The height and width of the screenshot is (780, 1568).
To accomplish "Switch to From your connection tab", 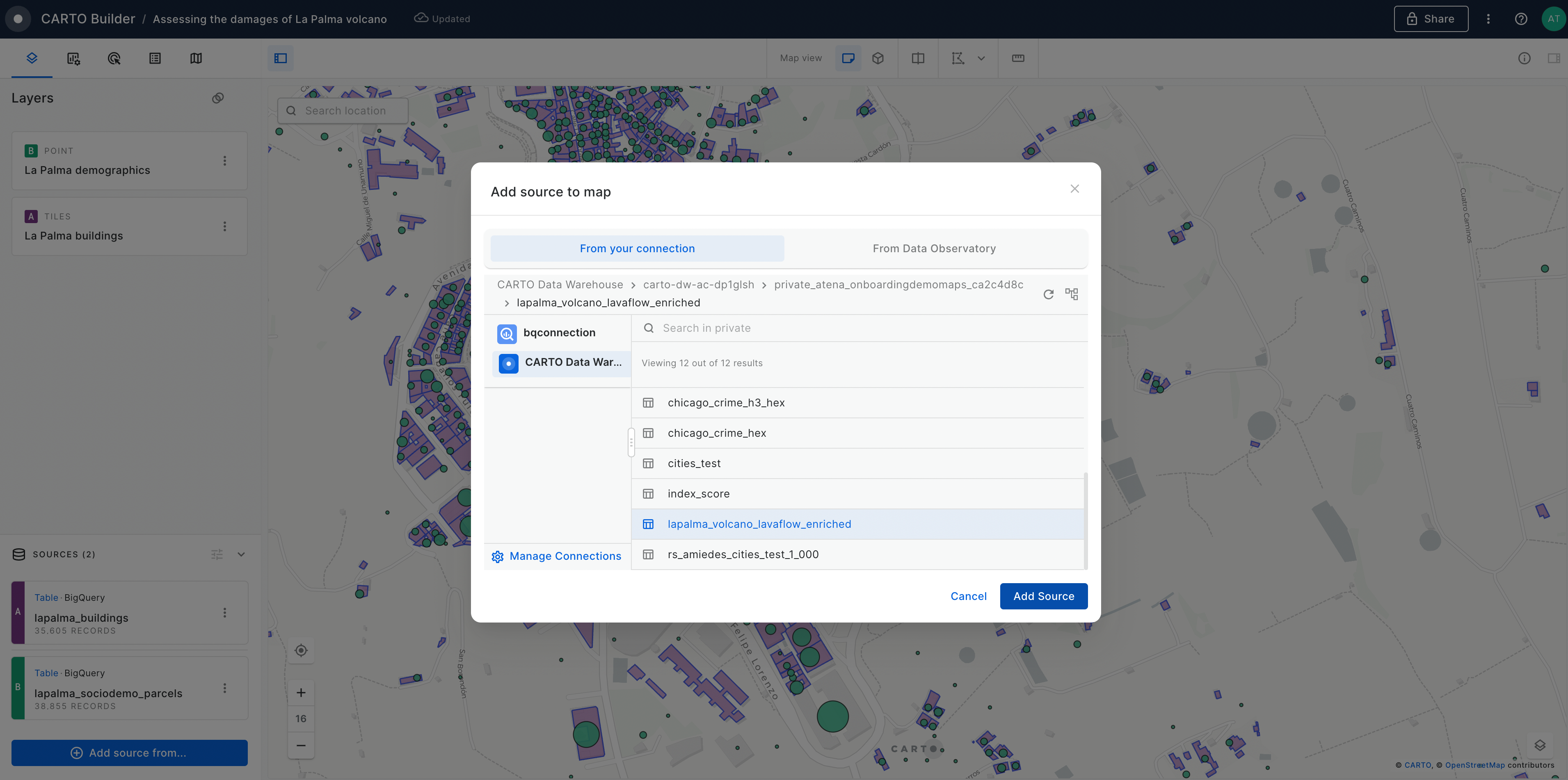I will pos(637,248).
